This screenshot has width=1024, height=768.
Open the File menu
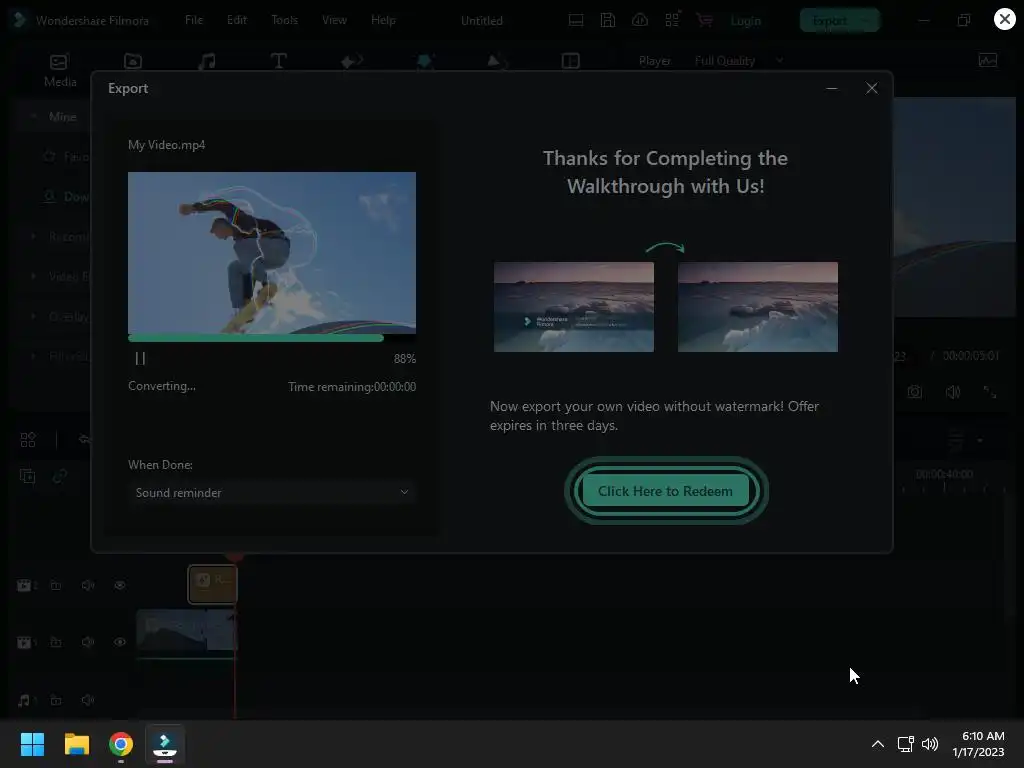[x=194, y=20]
